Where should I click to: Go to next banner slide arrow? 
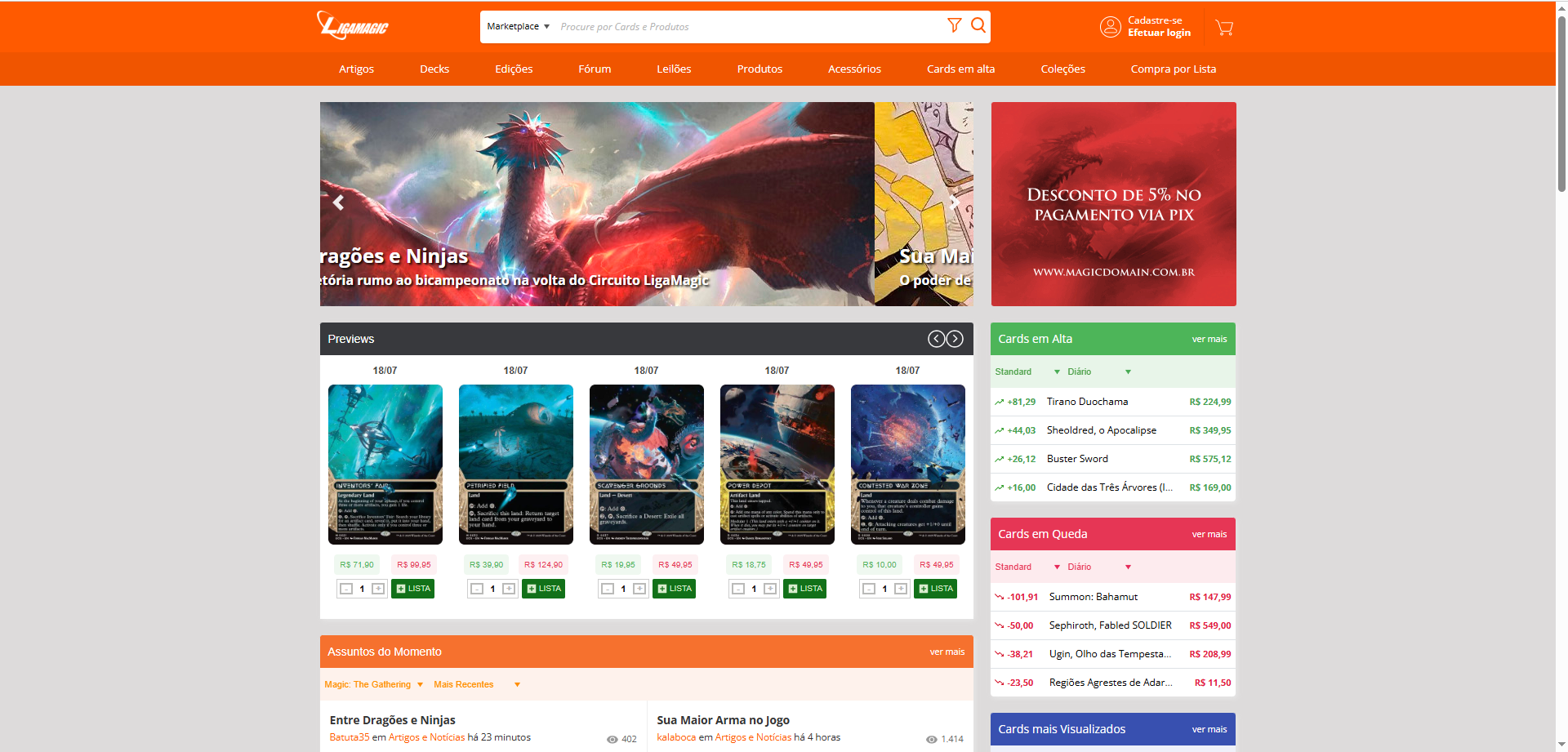point(954,202)
